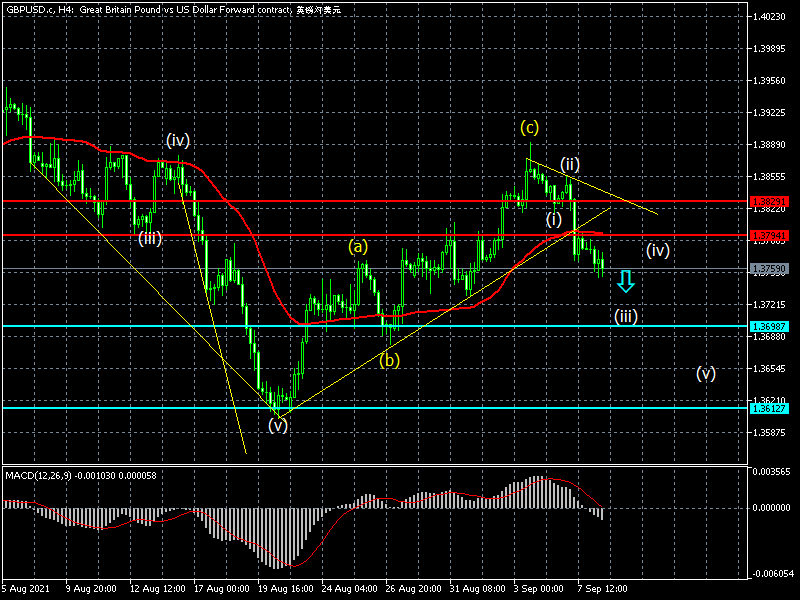The height and width of the screenshot is (600, 800).
Task: Select the projected (v) label at far right
Action: point(706,374)
